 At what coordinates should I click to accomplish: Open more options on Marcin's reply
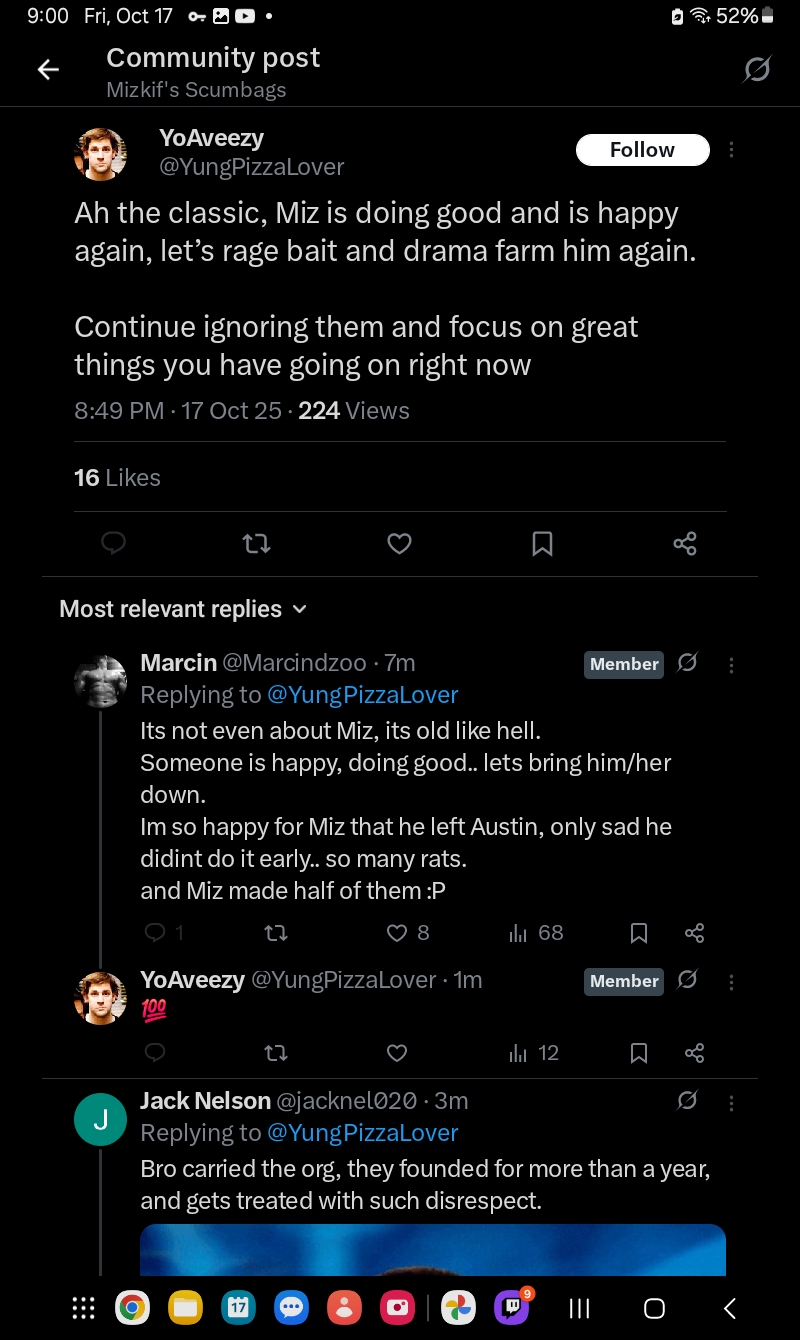[x=731, y=665]
